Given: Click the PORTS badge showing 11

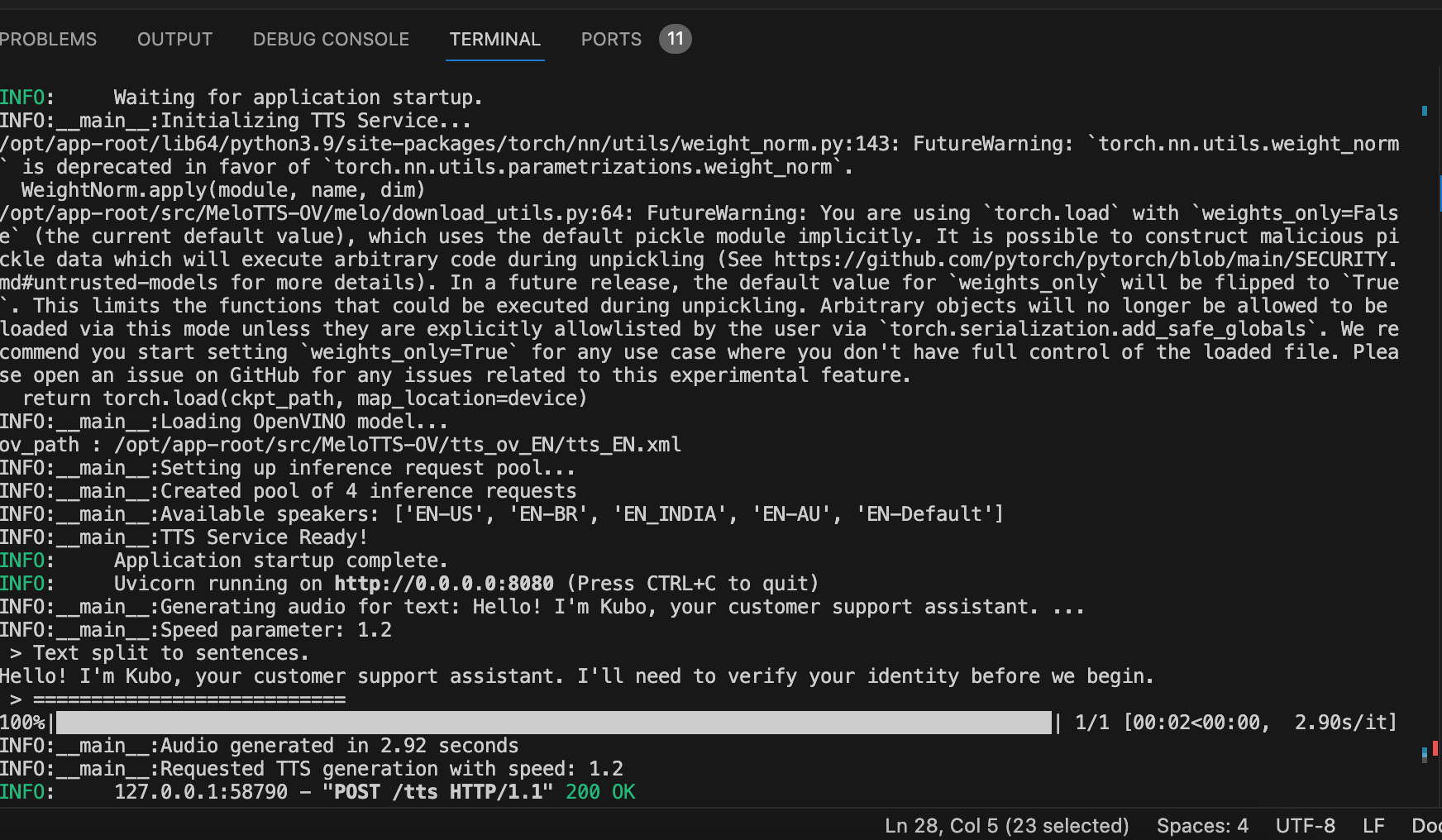Looking at the screenshot, I should point(675,39).
